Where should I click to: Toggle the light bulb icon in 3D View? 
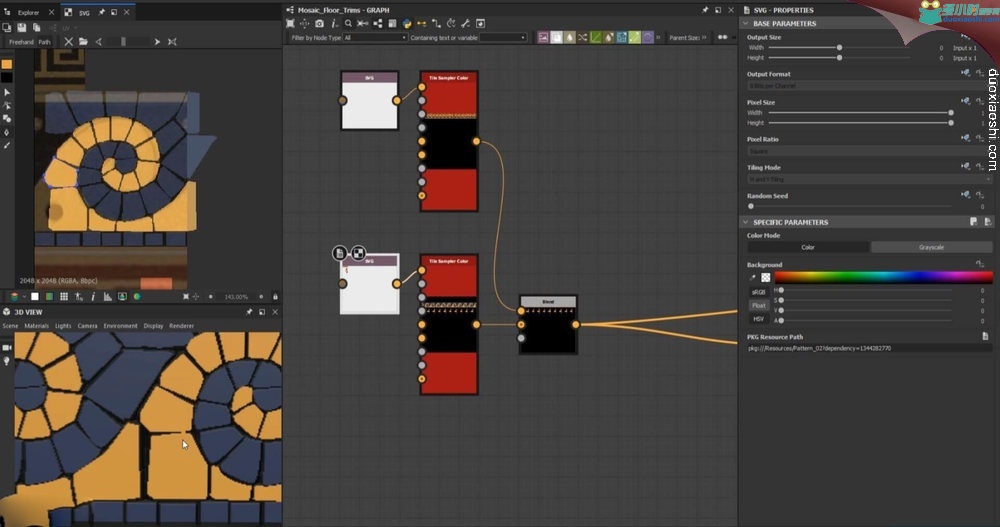(x=7, y=361)
